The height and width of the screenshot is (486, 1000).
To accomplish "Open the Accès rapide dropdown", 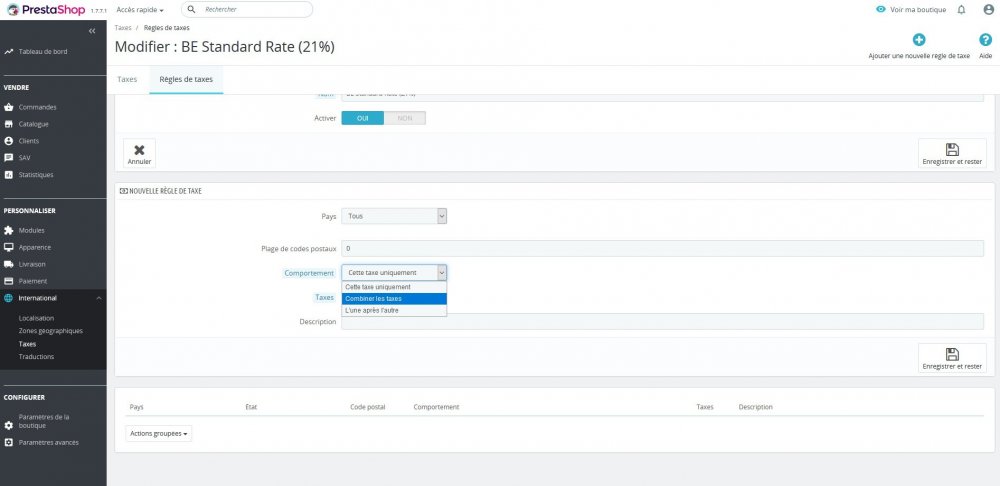I will click(140, 10).
